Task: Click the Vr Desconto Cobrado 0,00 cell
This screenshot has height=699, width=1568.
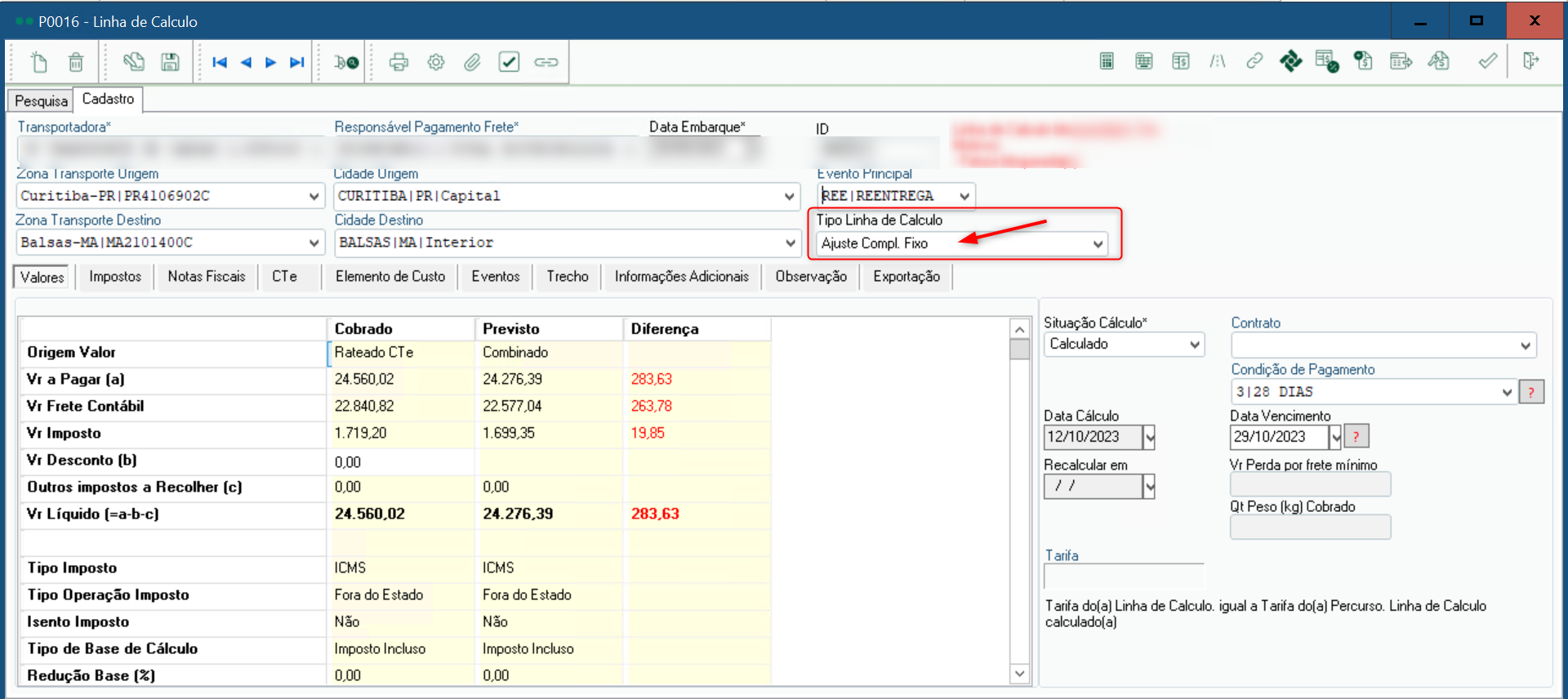Action: click(x=400, y=461)
